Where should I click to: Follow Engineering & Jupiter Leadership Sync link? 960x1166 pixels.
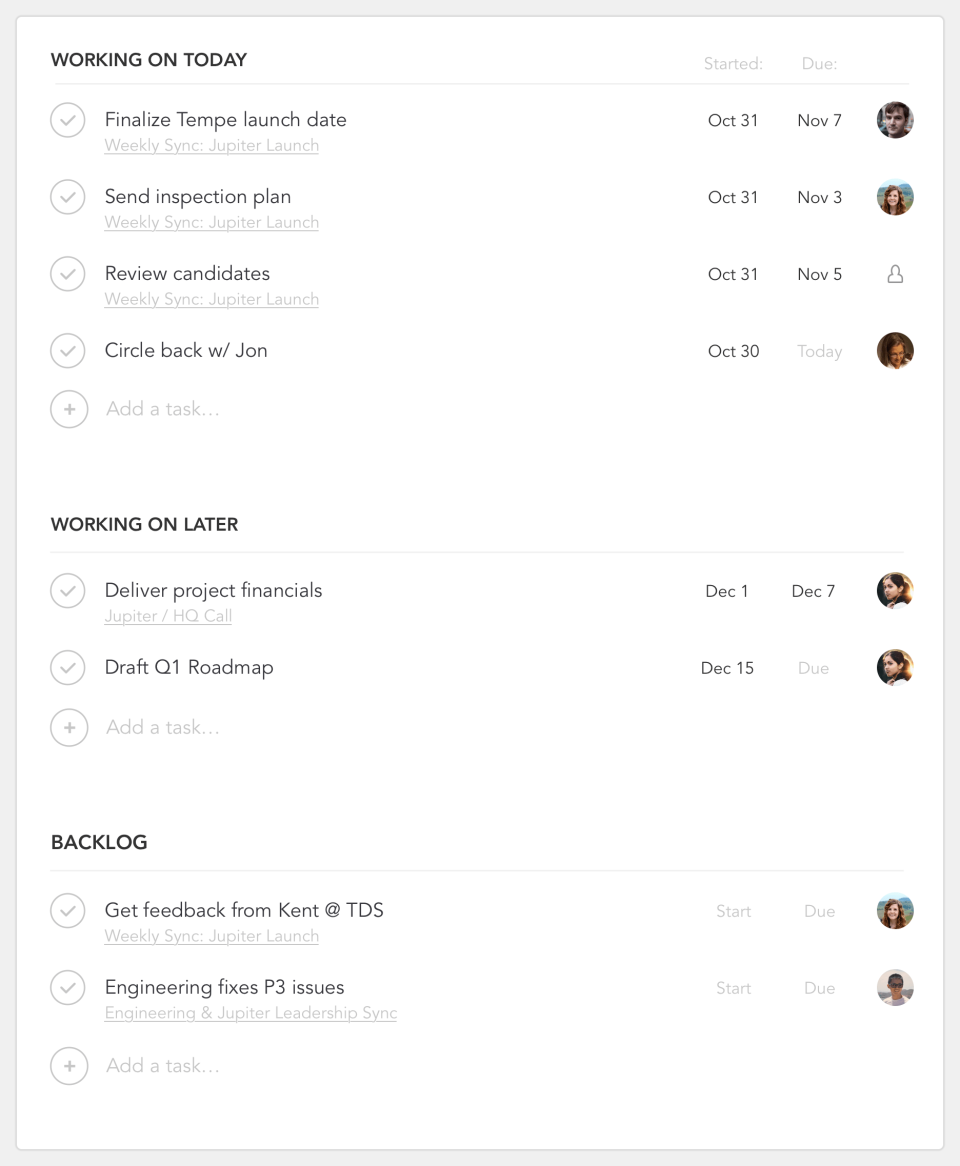click(250, 1013)
